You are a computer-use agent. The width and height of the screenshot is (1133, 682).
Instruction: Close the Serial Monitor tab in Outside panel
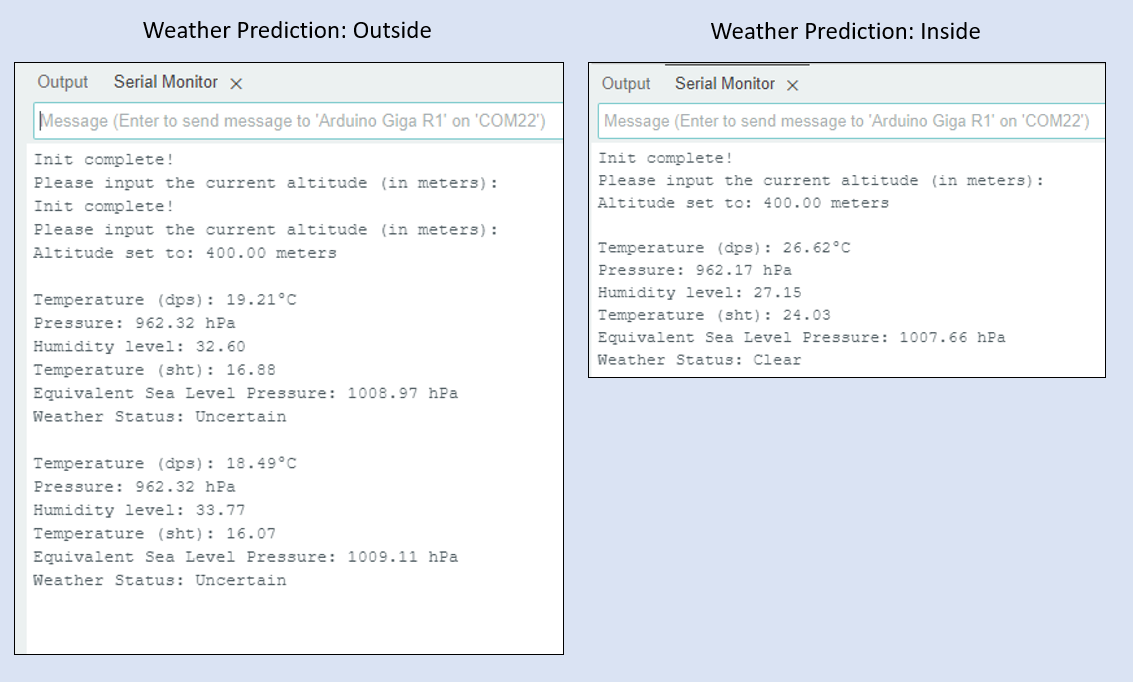coord(236,84)
